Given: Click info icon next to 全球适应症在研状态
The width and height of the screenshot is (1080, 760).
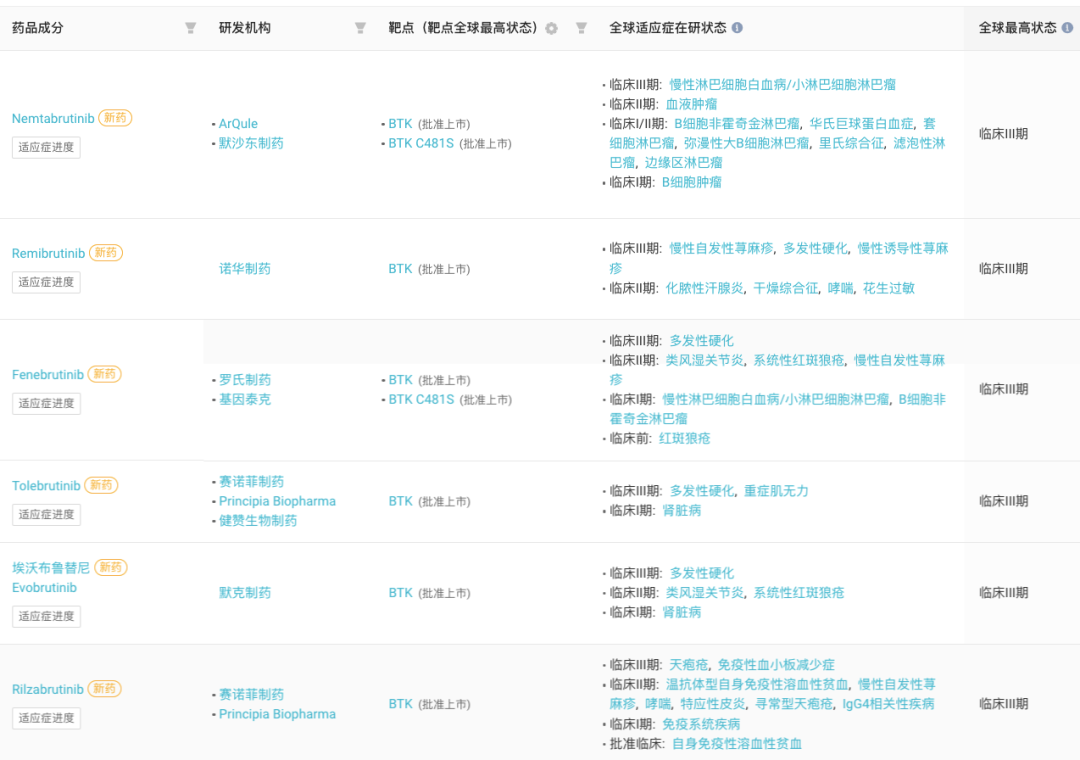Looking at the screenshot, I should [x=737, y=28].
